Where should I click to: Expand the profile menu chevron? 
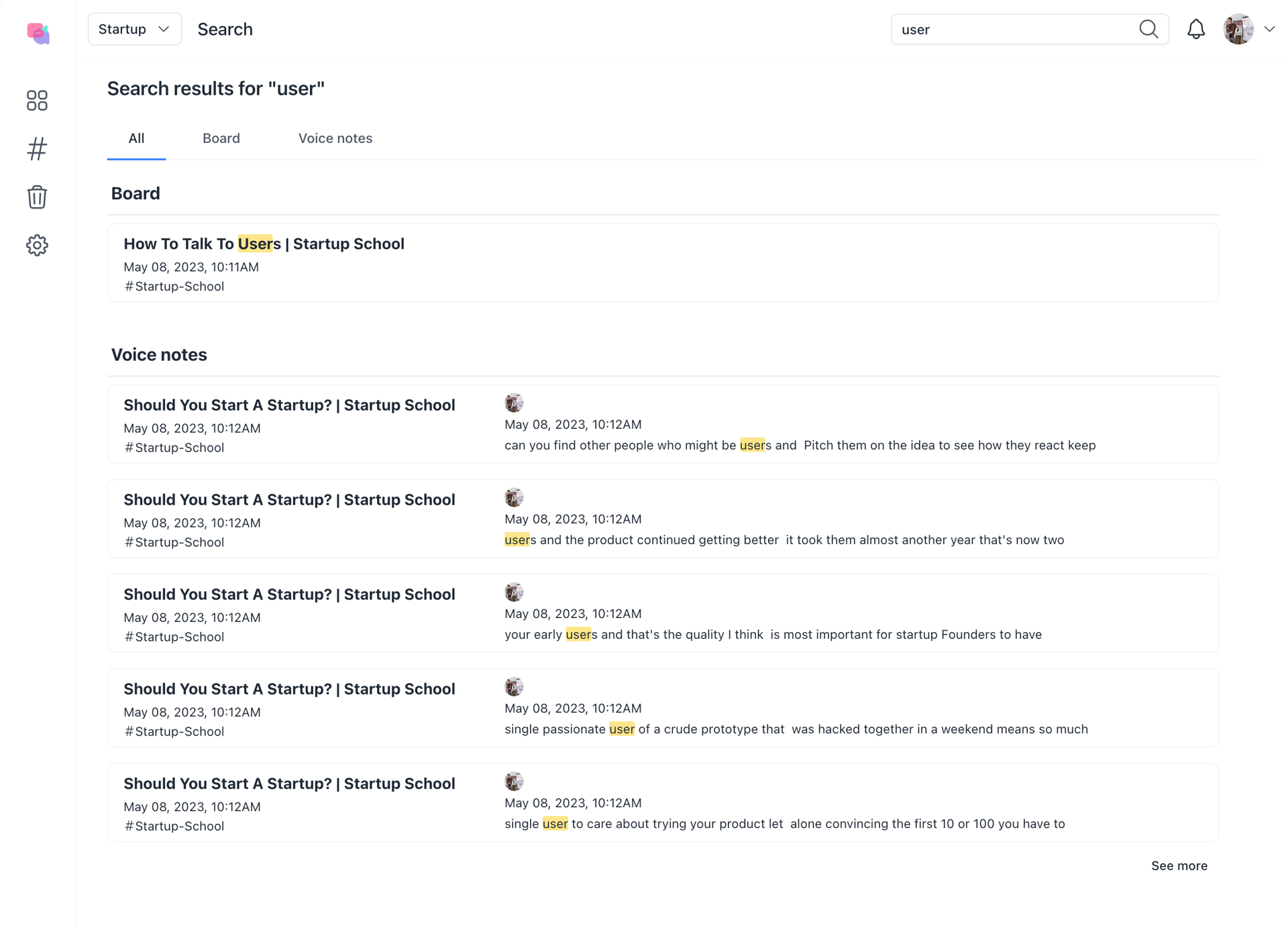1269,29
